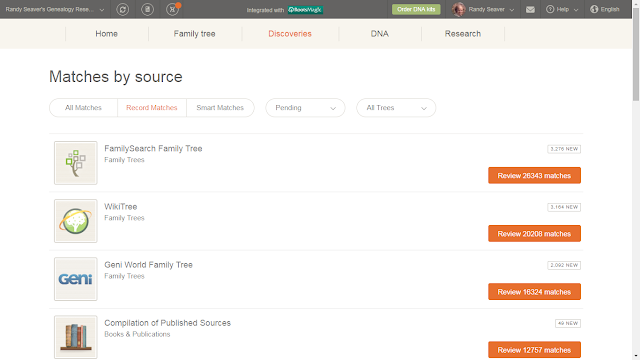This screenshot has height=360, width=640.
Task: Select the Smart Matches filter
Action: point(220,108)
